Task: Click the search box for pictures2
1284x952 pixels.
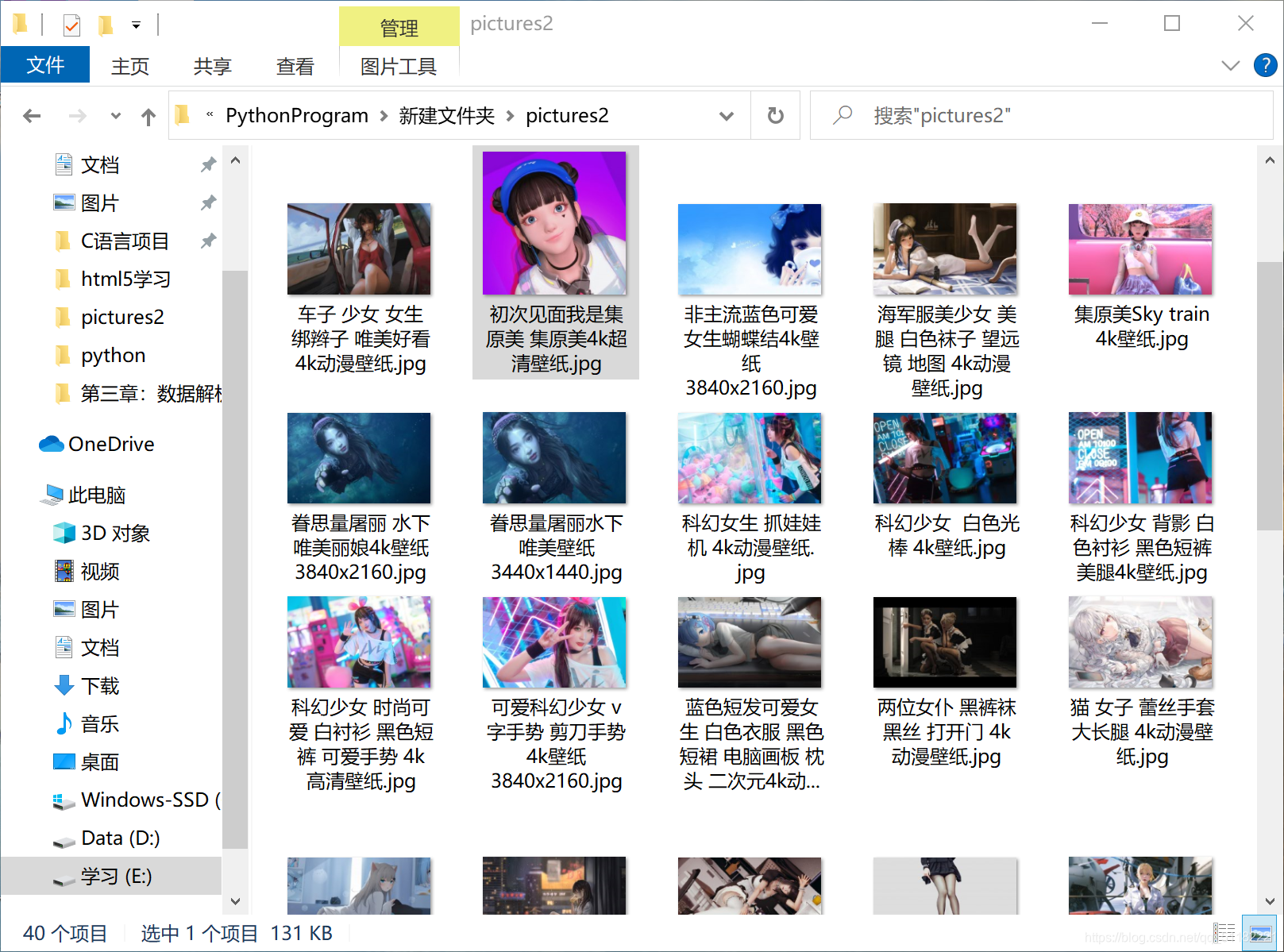Action: point(1040,116)
